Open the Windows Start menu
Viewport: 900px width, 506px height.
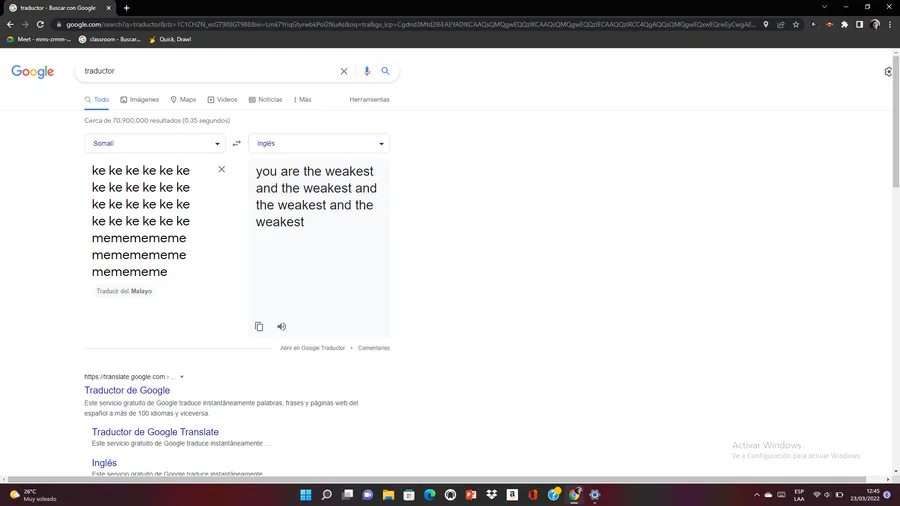coord(306,495)
